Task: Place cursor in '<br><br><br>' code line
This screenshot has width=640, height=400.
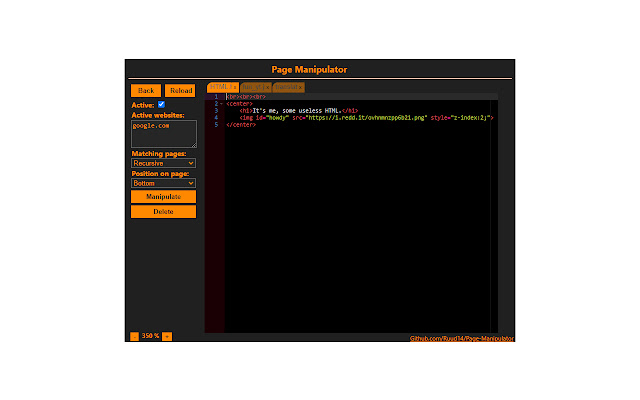Action: pyautogui.click(x=246, y=97)
